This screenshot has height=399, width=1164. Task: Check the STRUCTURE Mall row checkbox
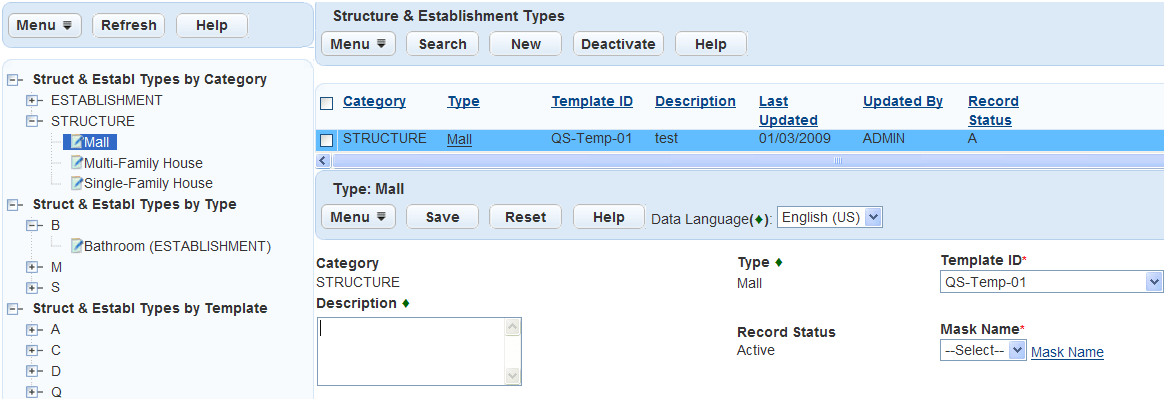[x=327, y=140]
